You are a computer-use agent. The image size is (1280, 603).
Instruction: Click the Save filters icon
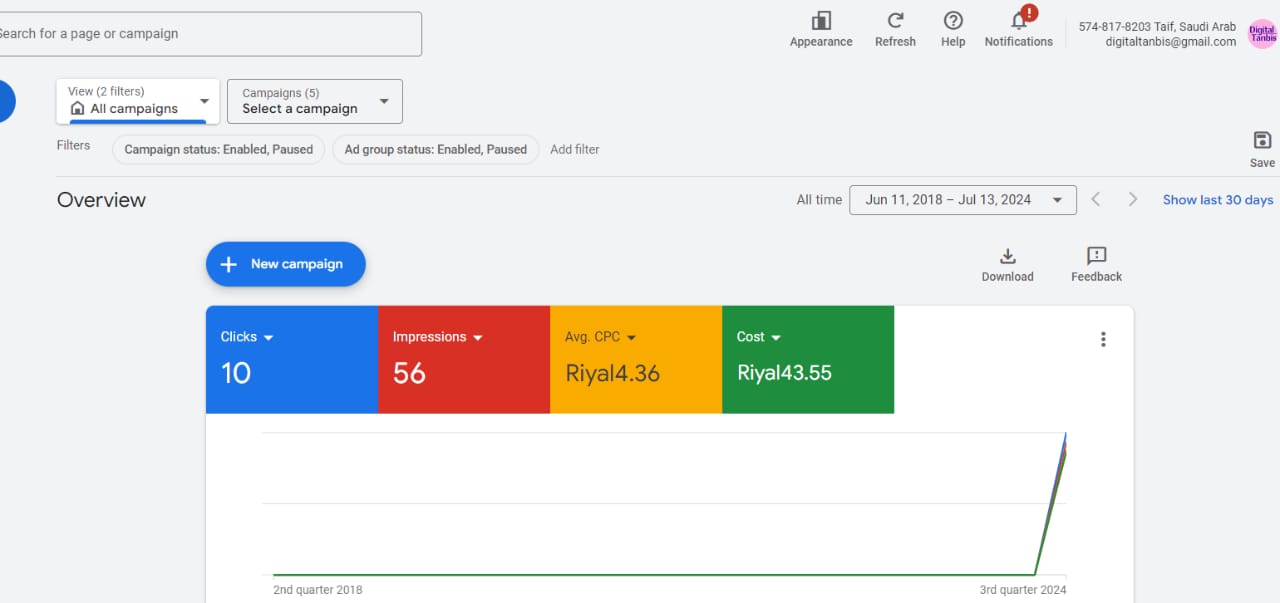point(1262,141)
